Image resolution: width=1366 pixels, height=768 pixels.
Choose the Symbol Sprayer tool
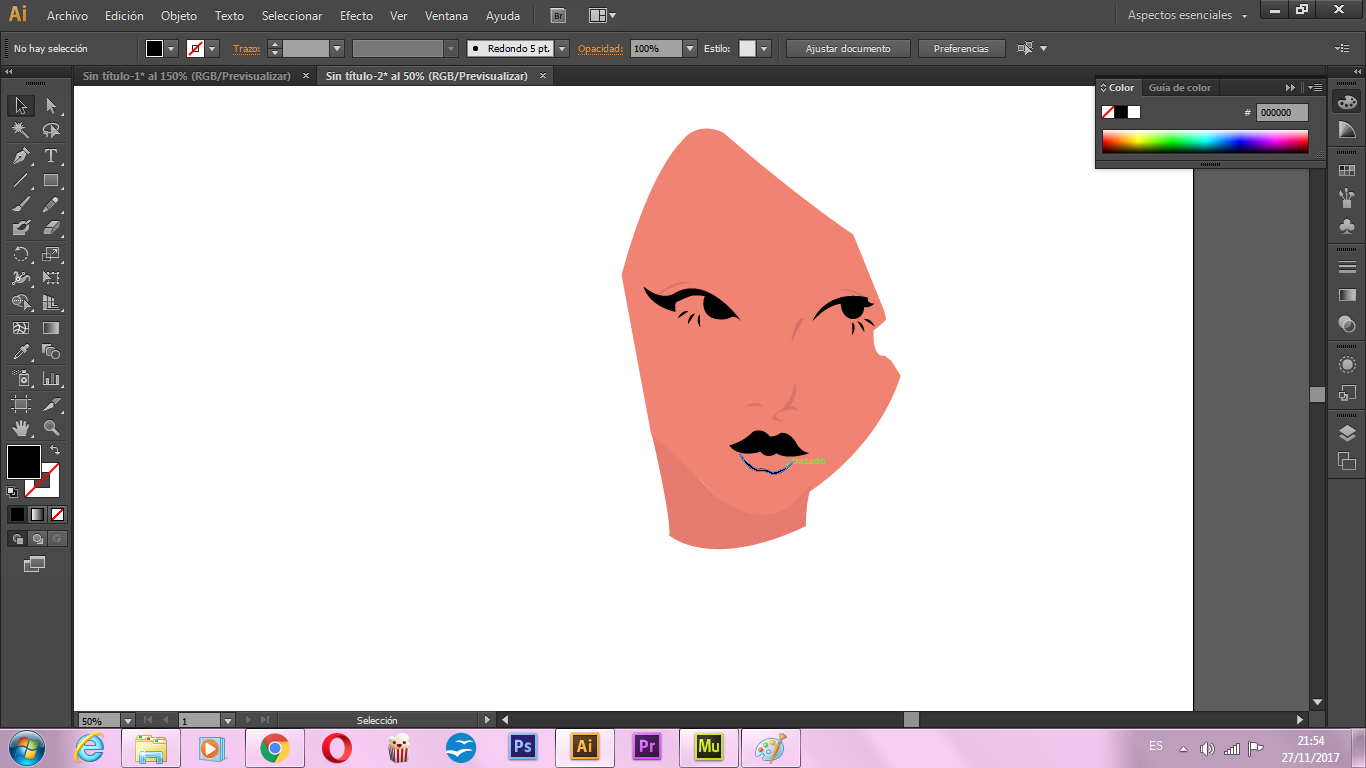click(20, 379)
